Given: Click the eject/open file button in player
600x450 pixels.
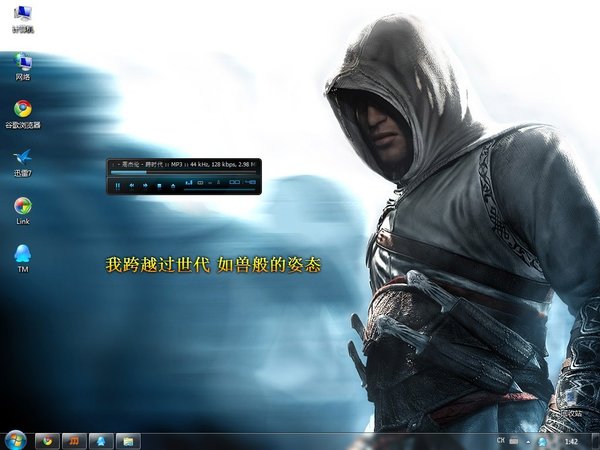Looking at the screenshot, I should (x=173, y=185).
